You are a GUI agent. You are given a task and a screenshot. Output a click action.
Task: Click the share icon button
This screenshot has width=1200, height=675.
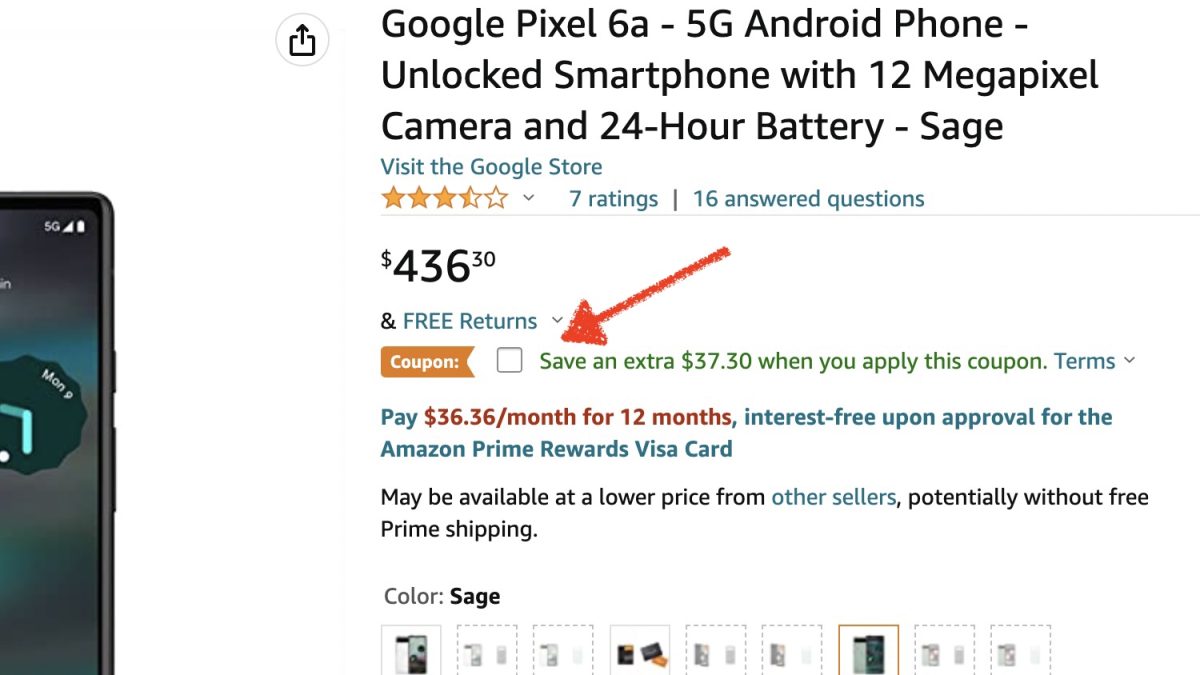(302, 41)
